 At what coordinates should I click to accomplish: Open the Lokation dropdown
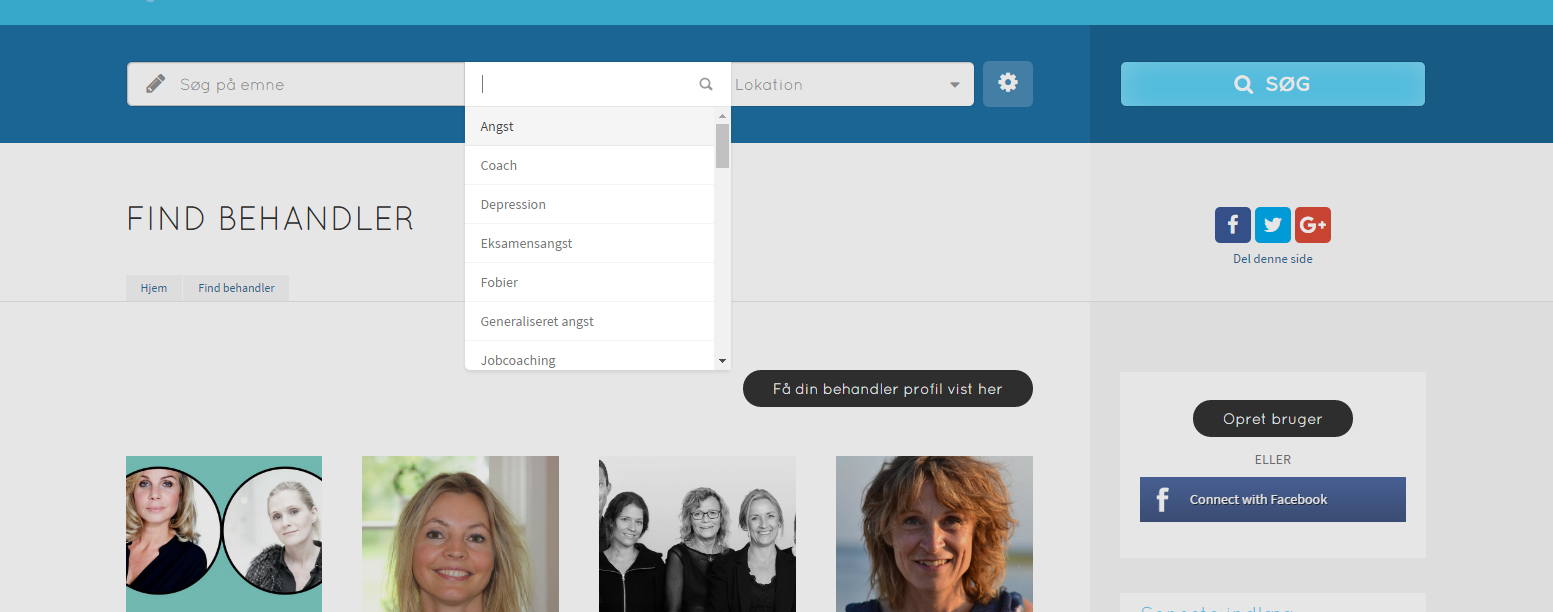[850, 85]
